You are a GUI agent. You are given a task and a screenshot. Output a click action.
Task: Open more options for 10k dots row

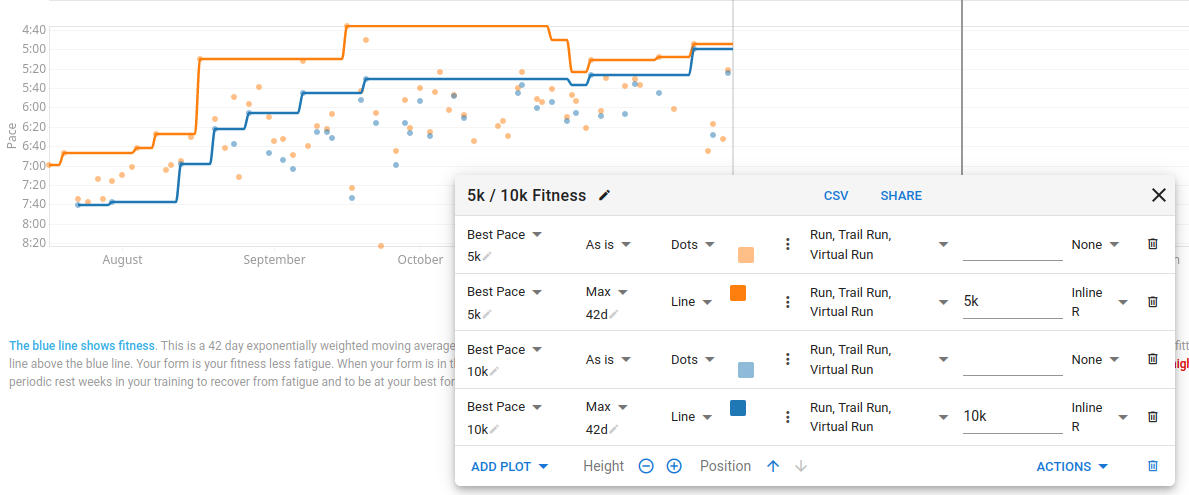(x=788, y=359)
